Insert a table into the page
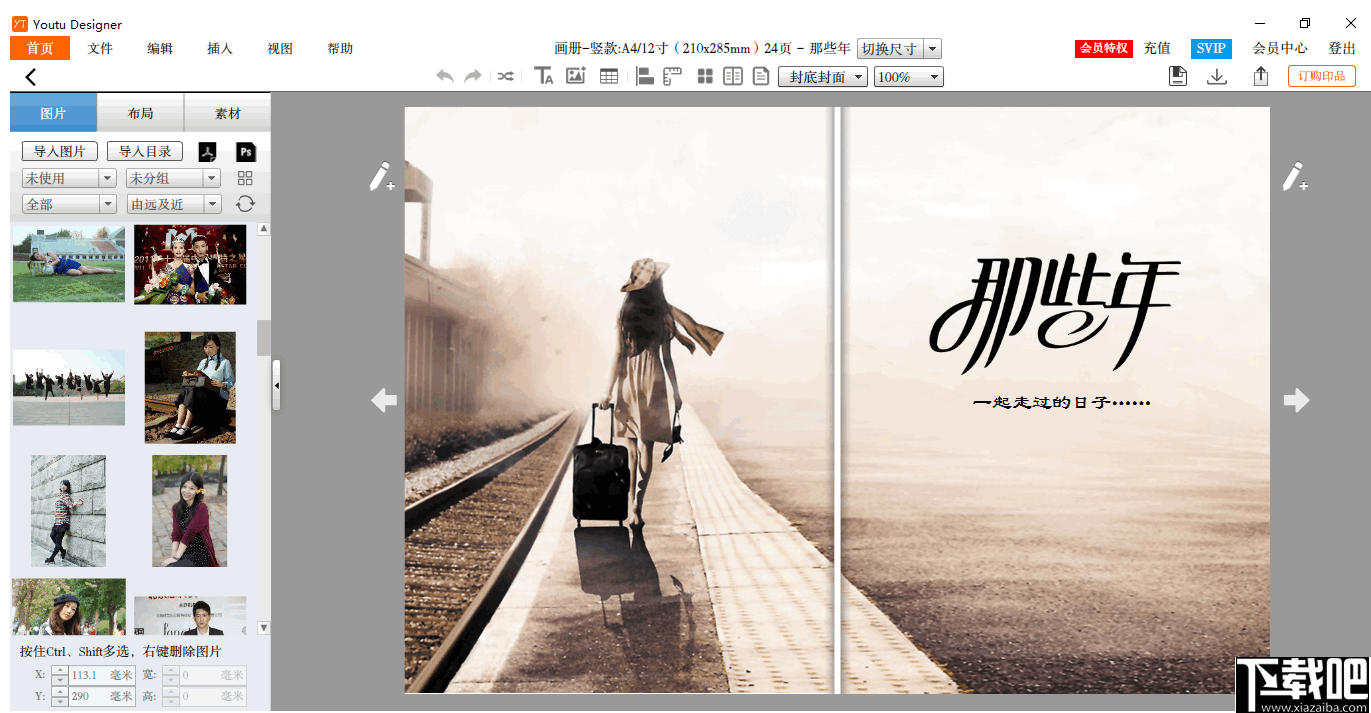The image size is (1371, 713). [x=608, y=76]
